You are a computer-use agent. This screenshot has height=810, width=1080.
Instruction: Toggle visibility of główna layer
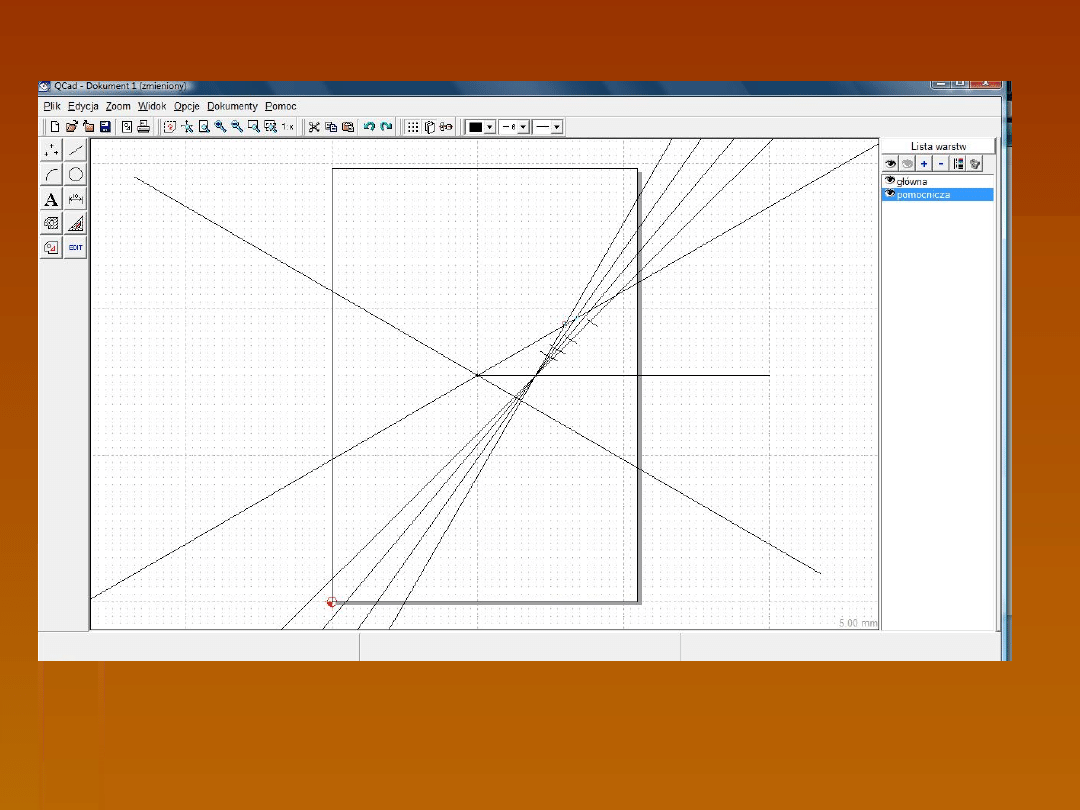tap(889, 181)
